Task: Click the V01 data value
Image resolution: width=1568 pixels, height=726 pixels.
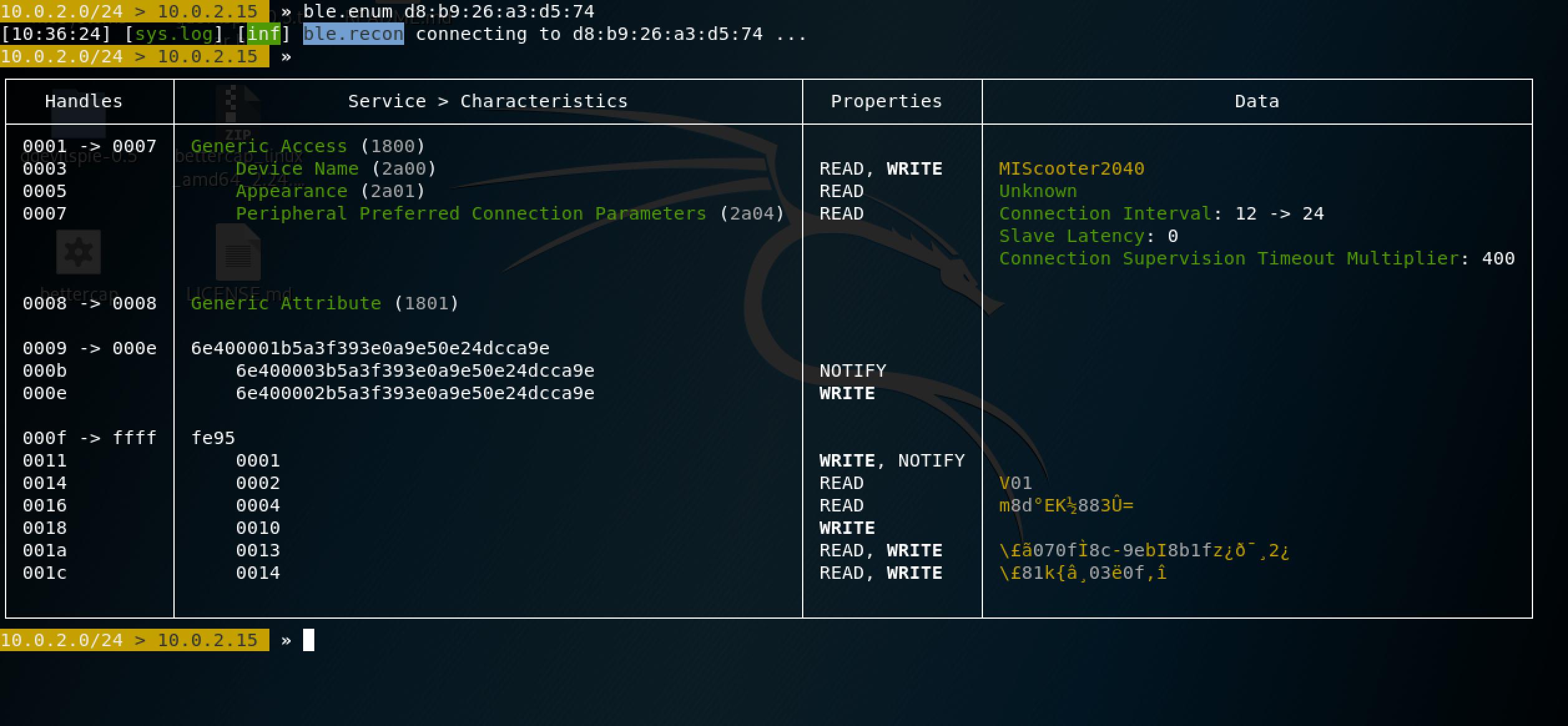Action: (x=1015, y=483)
